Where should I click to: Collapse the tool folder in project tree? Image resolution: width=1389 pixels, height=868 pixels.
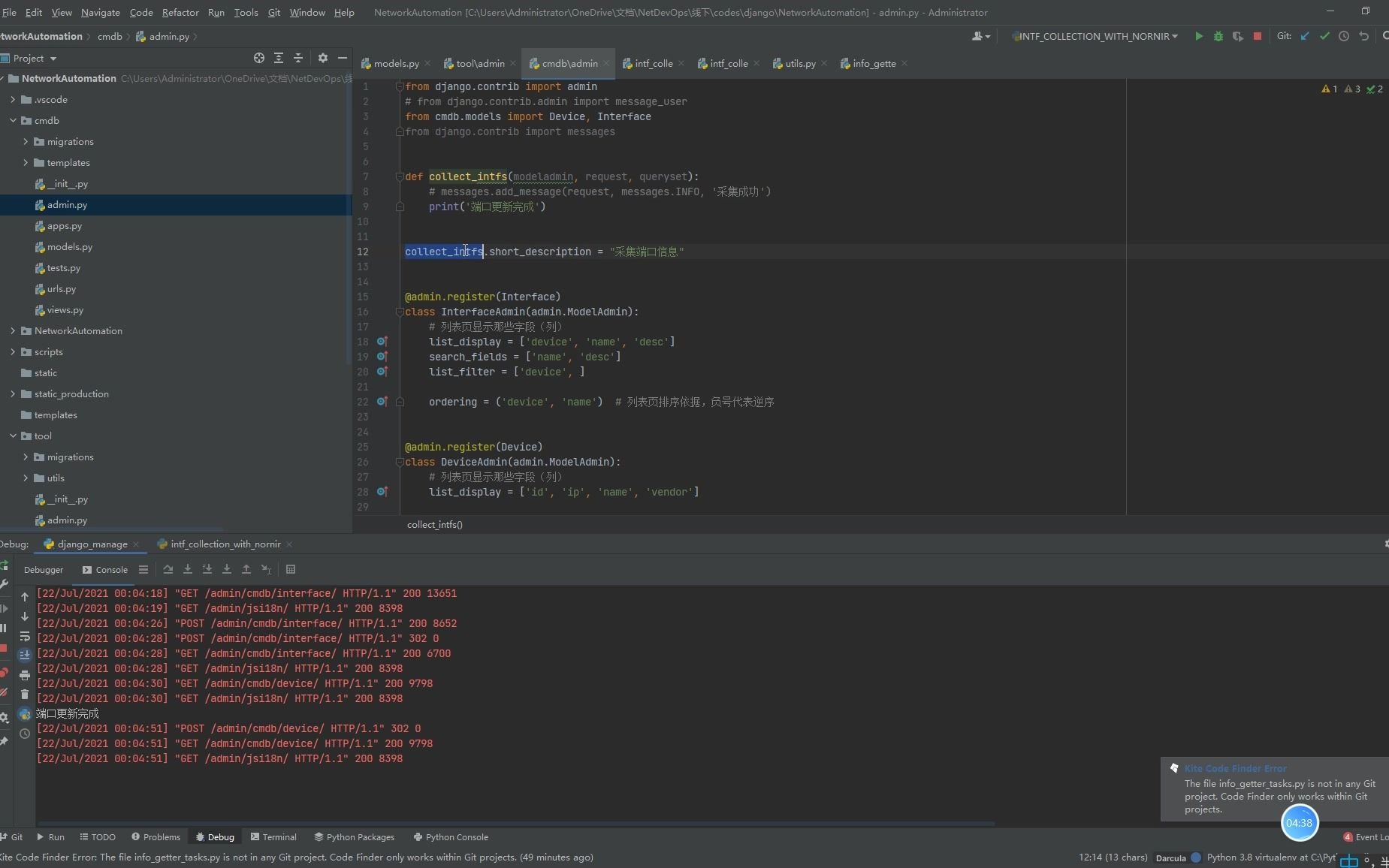(12, 436)
